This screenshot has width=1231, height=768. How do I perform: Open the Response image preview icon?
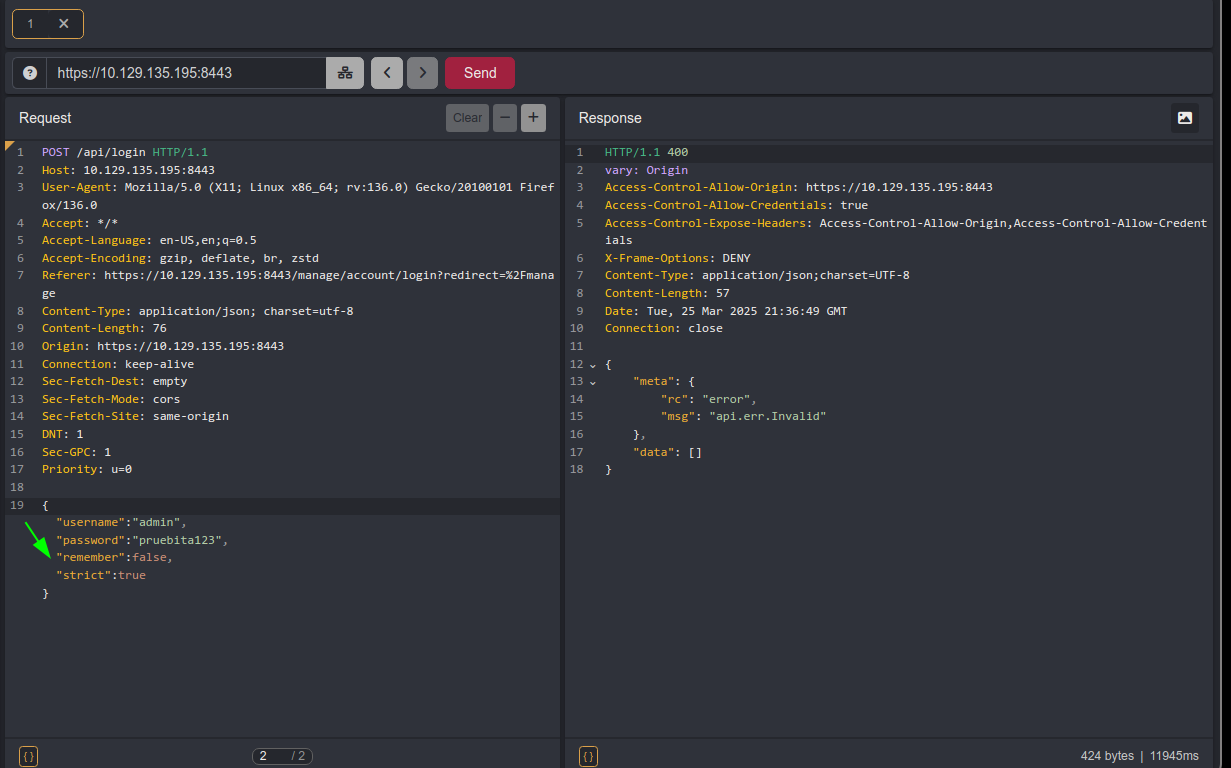coord(1184,118)
